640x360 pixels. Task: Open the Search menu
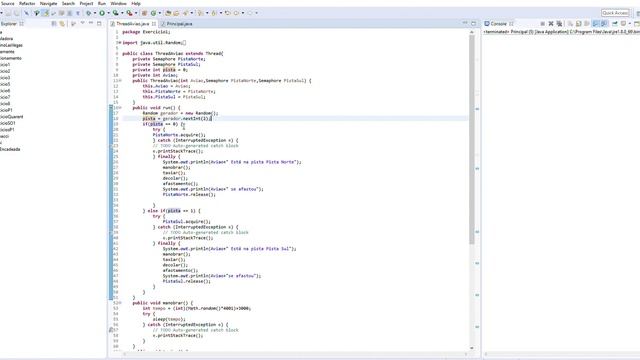(x=68, y=3)
